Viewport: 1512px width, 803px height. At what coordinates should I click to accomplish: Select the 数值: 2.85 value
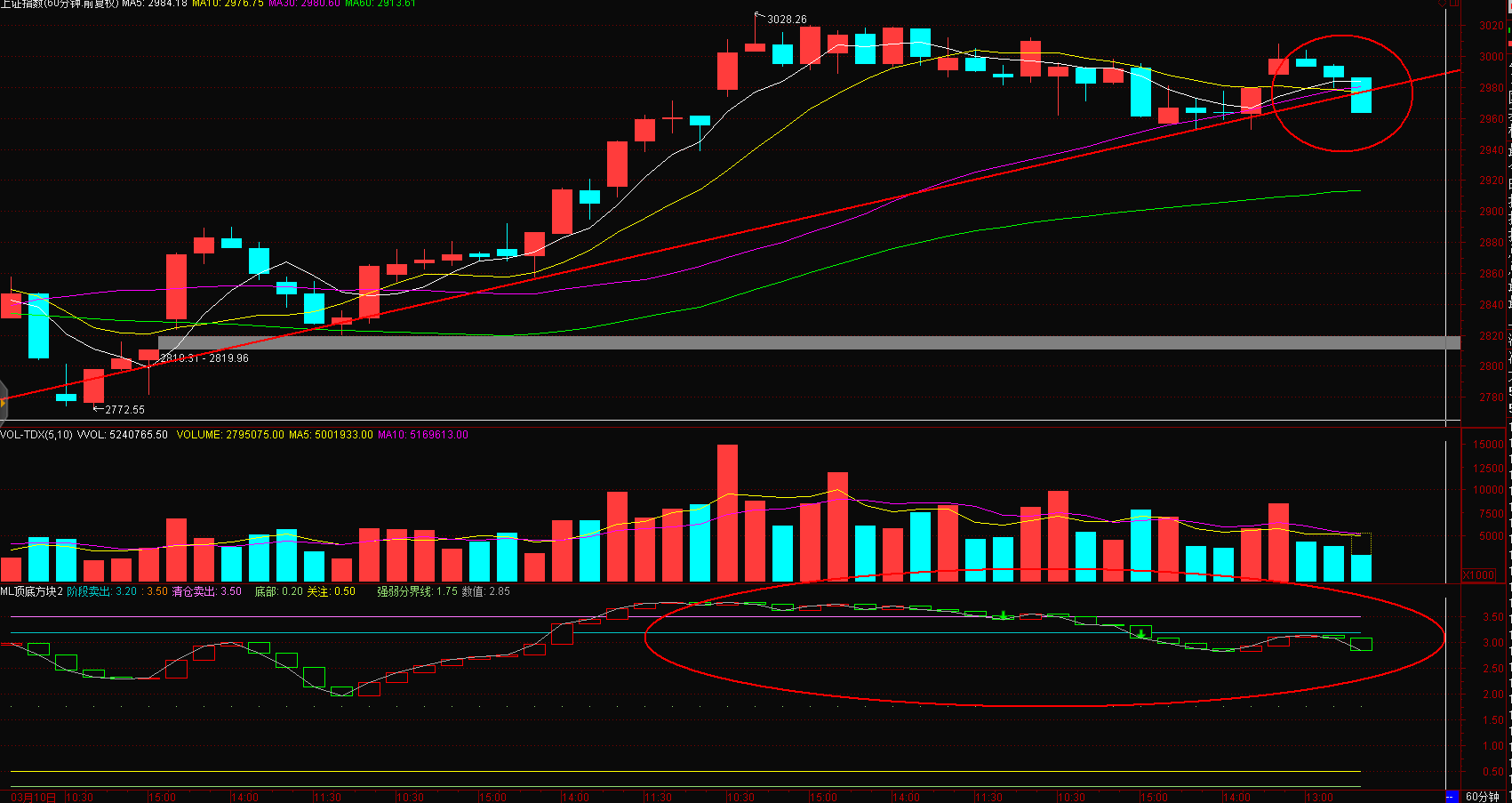click(x=485, y=591)
